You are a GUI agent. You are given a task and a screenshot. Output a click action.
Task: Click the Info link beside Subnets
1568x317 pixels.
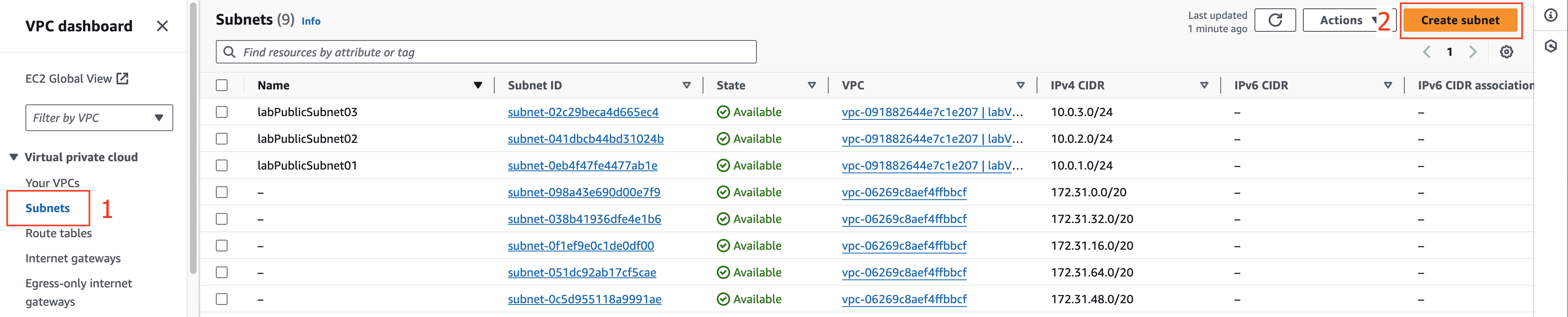pos(311,21)
